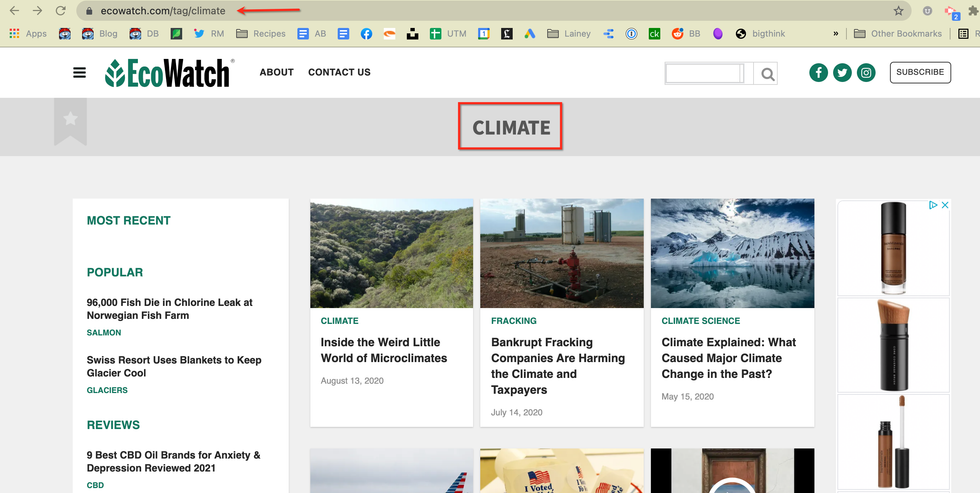
Task: Select the FRACKING category tag
Action: (x=514, y=321)
